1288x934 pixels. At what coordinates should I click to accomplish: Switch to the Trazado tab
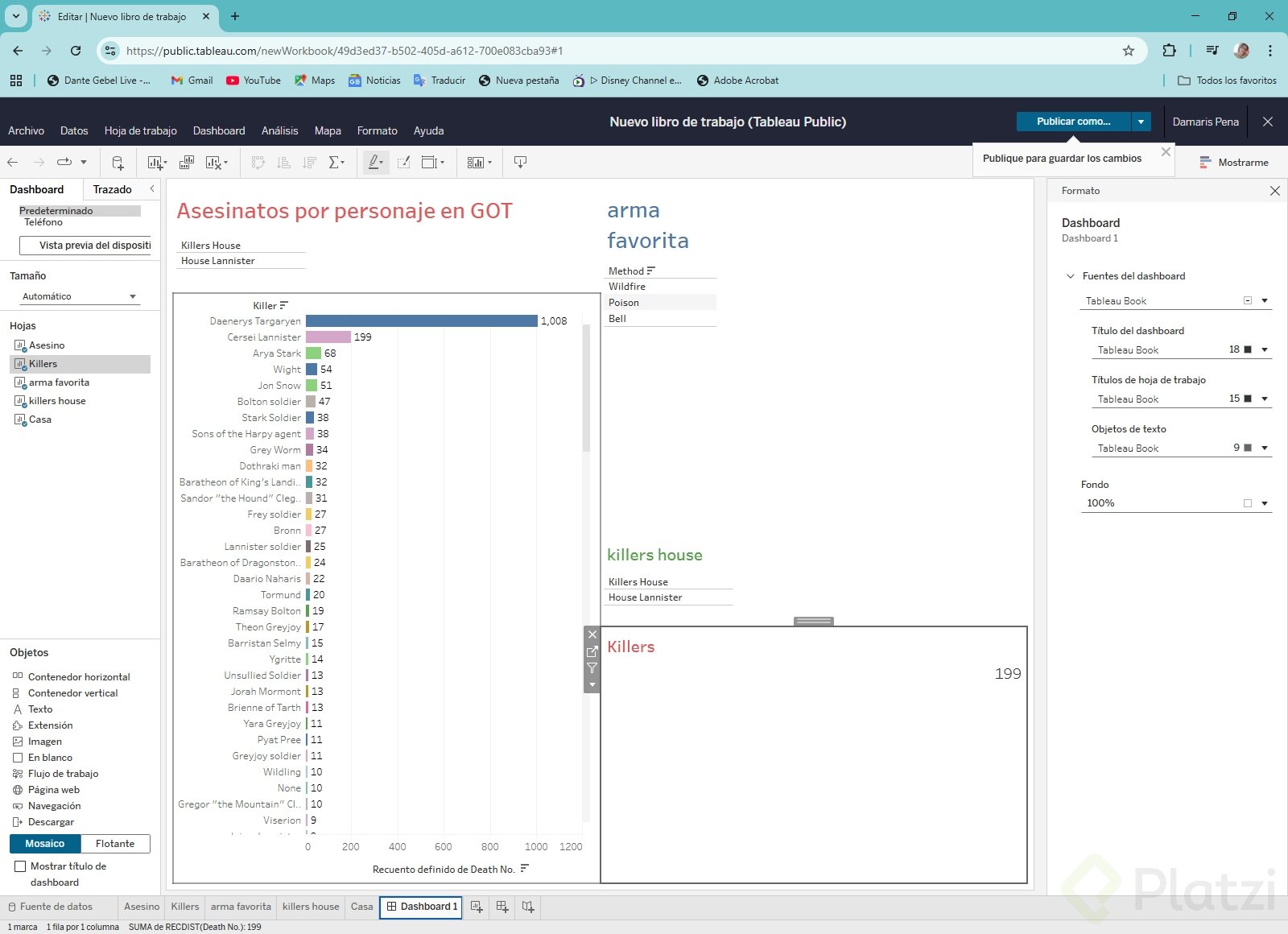point(113,189)
